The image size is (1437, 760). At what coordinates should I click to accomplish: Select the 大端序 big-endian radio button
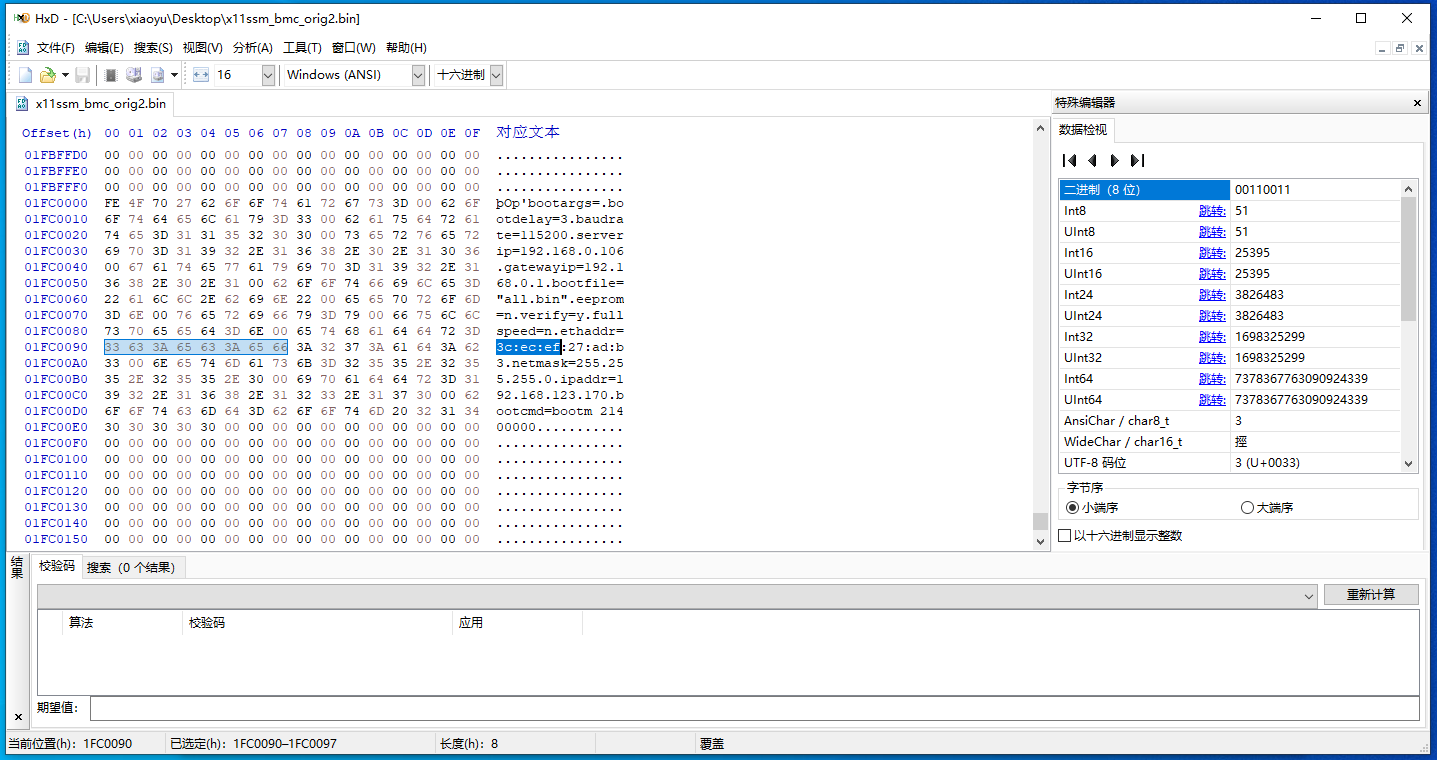[1247, 508]
